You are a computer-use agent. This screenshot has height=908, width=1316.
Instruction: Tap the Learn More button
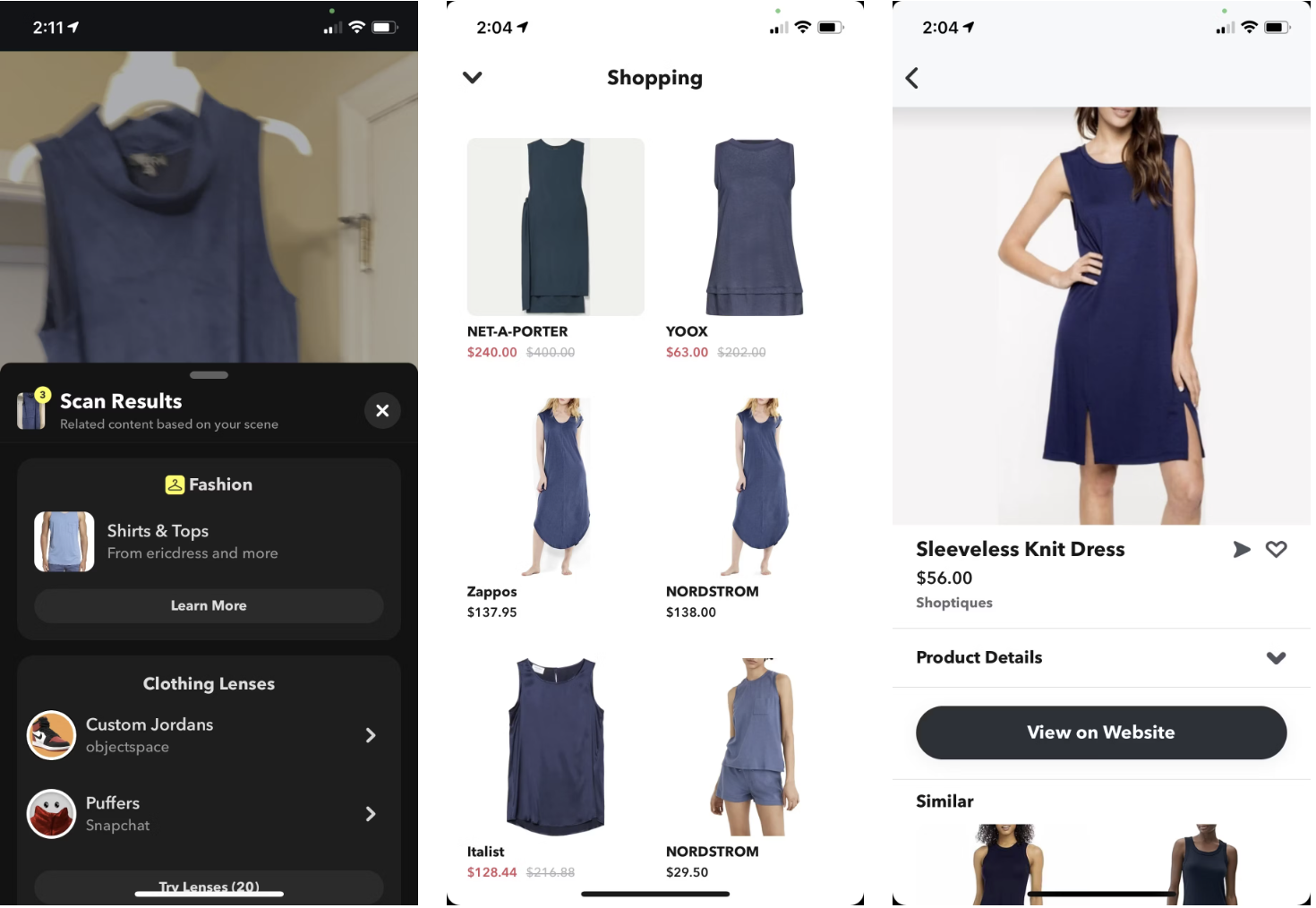pyautogui.click(x=209, y=606)
